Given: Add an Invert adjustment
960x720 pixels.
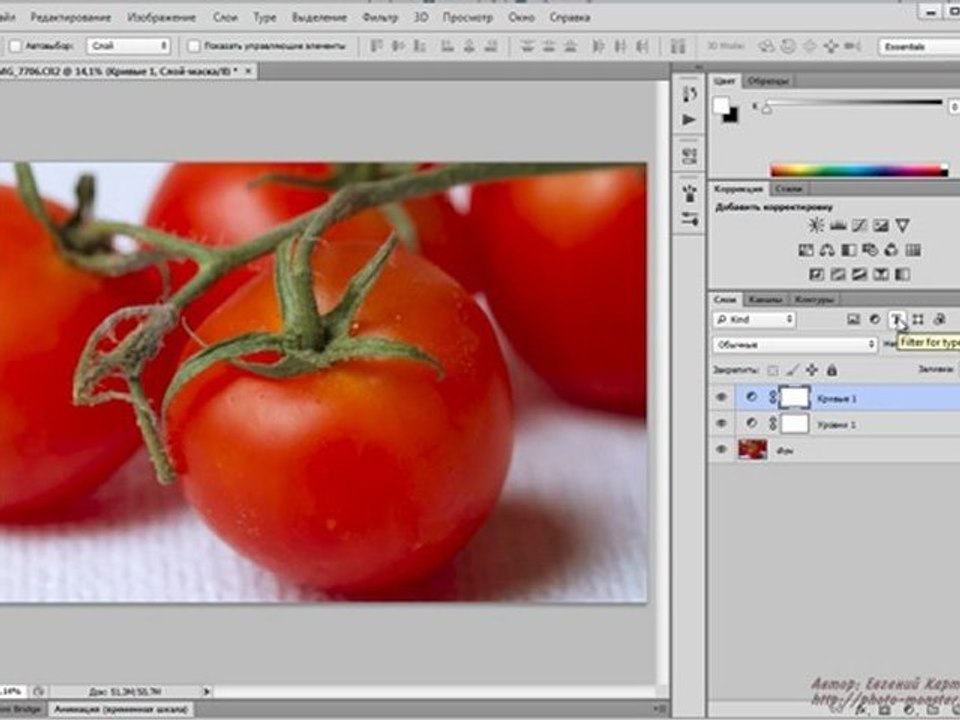Looking at the screenshot, I should (x=817, y=274).
